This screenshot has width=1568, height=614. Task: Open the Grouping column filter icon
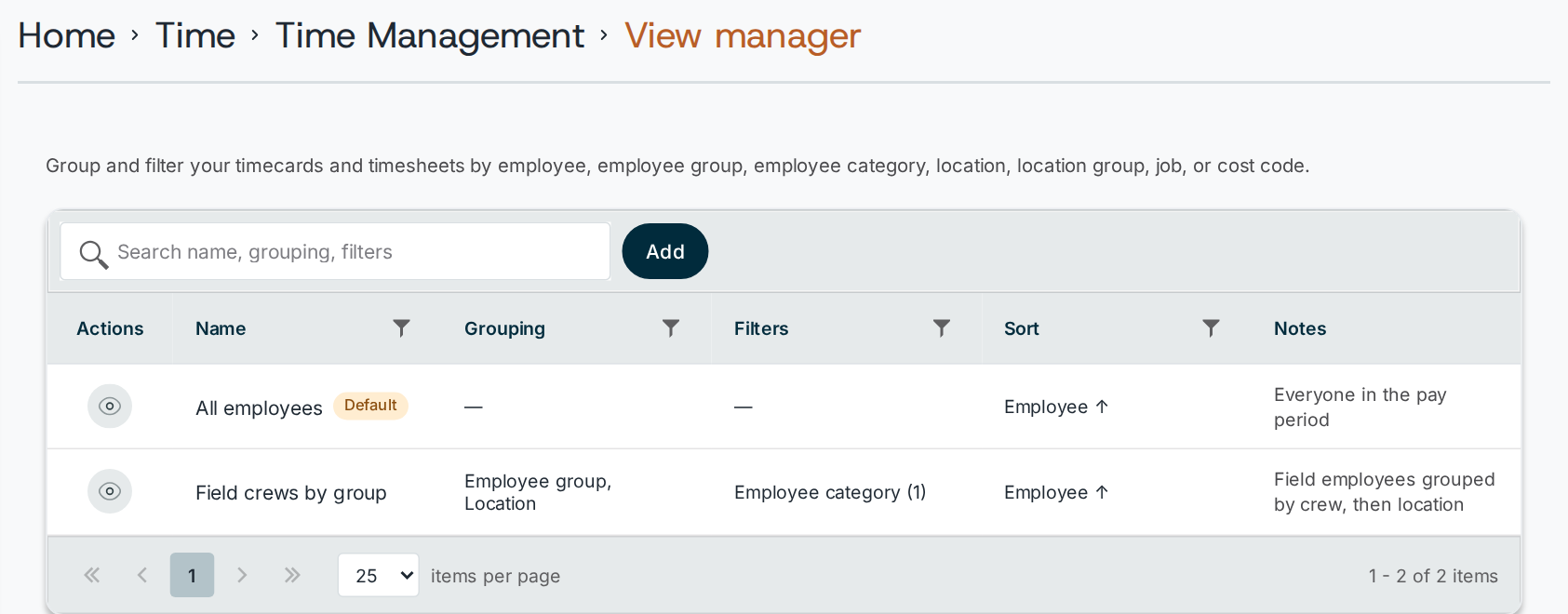(671, 328)
